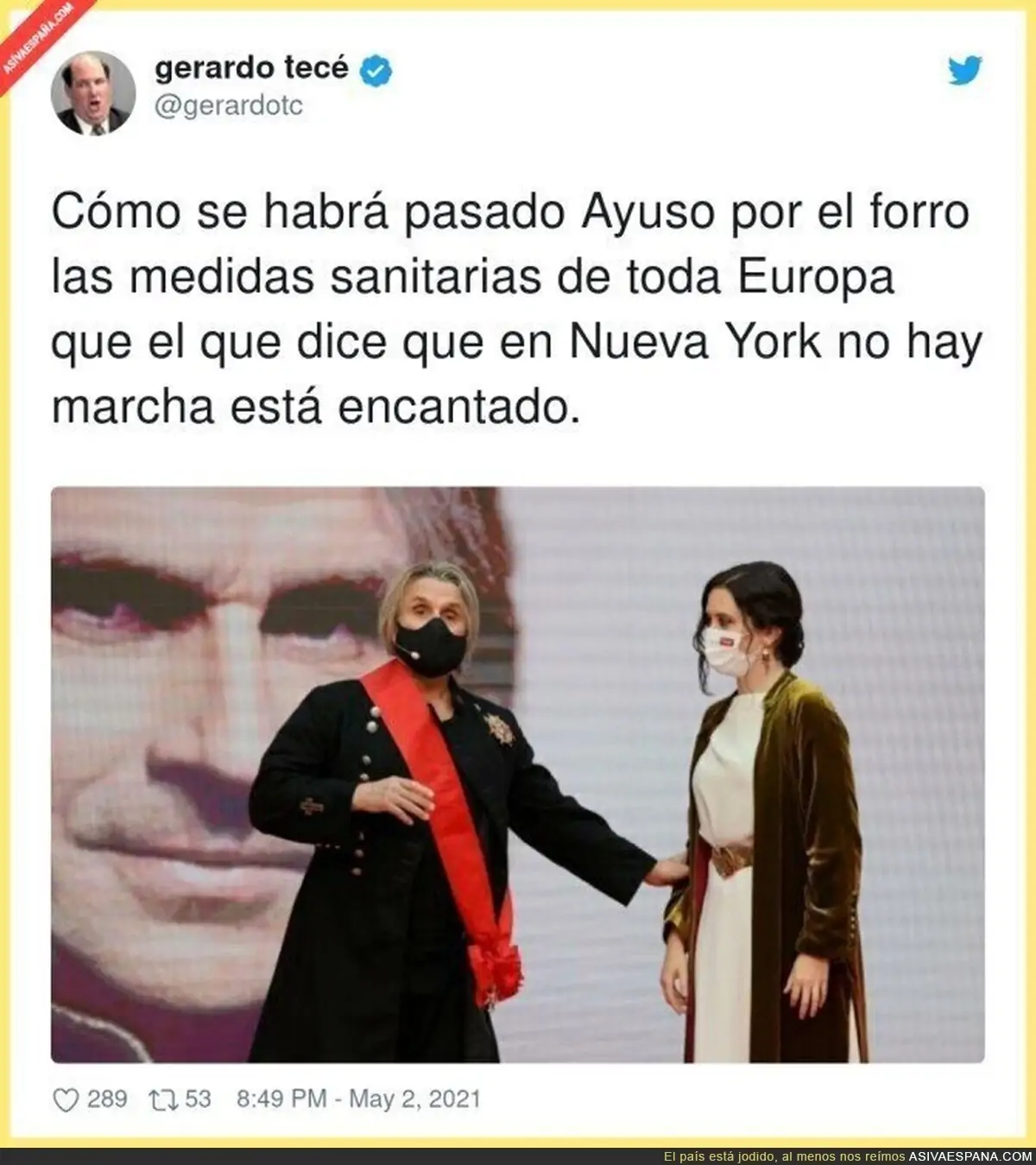The width and height of the screenshot is (1036, 1165).
Task: Click the Twitter bird logo
Action: (x=965, y=71)
